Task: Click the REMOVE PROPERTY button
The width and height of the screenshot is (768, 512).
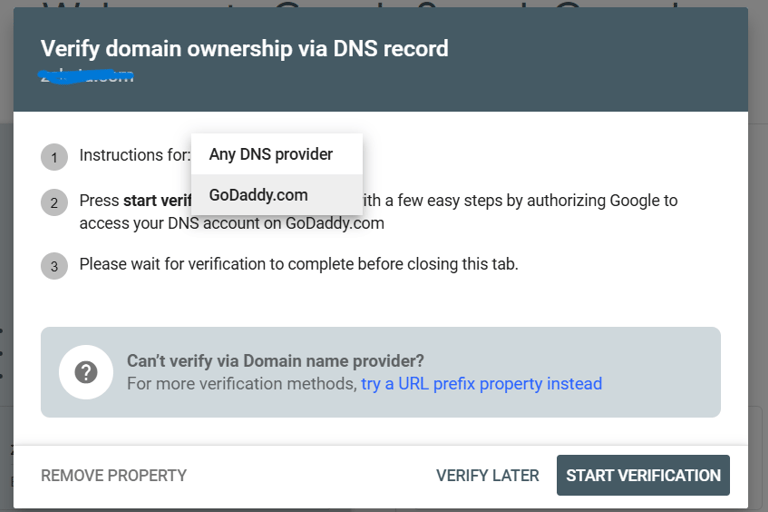Action: (114, 475)
